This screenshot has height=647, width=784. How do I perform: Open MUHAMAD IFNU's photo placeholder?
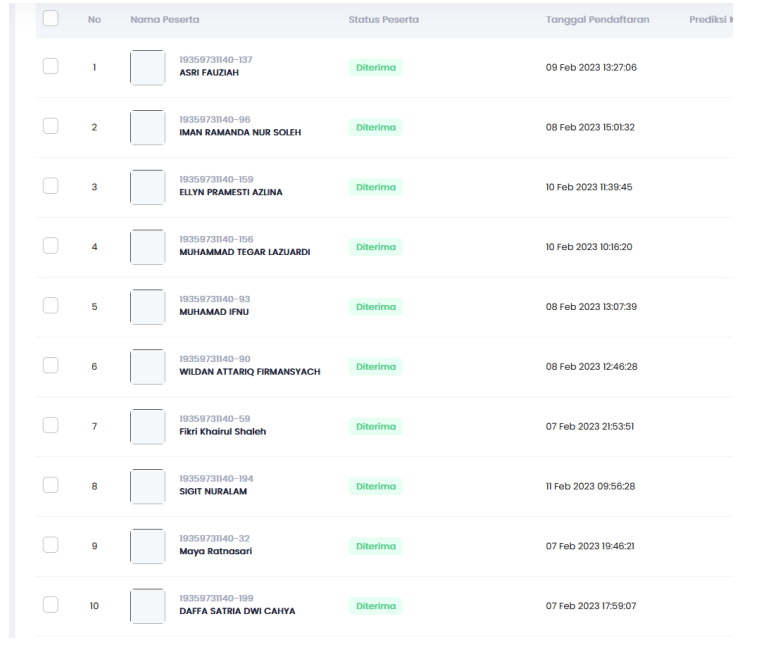pos(147,307)
